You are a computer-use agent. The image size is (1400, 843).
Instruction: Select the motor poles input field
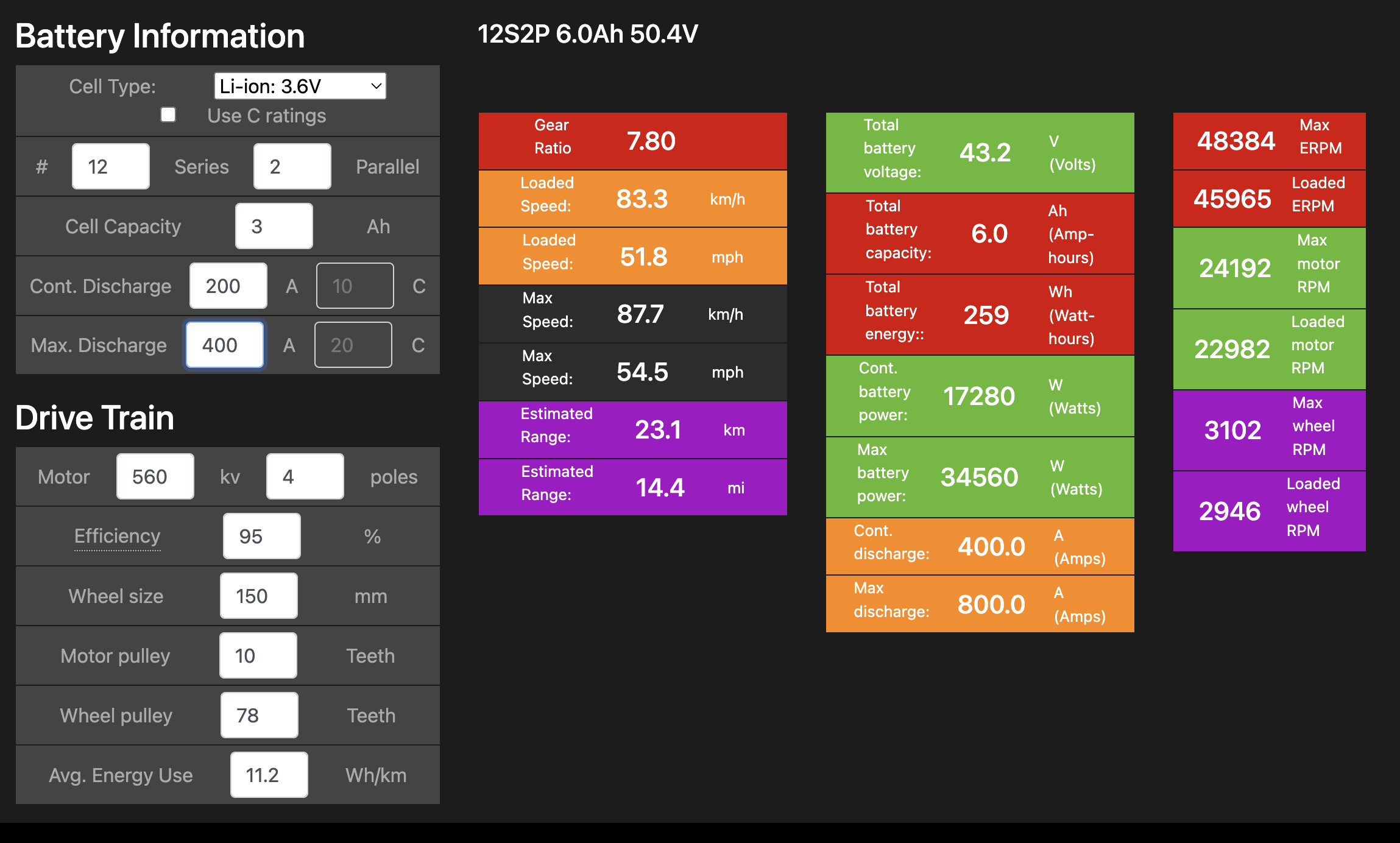point(305,476)
